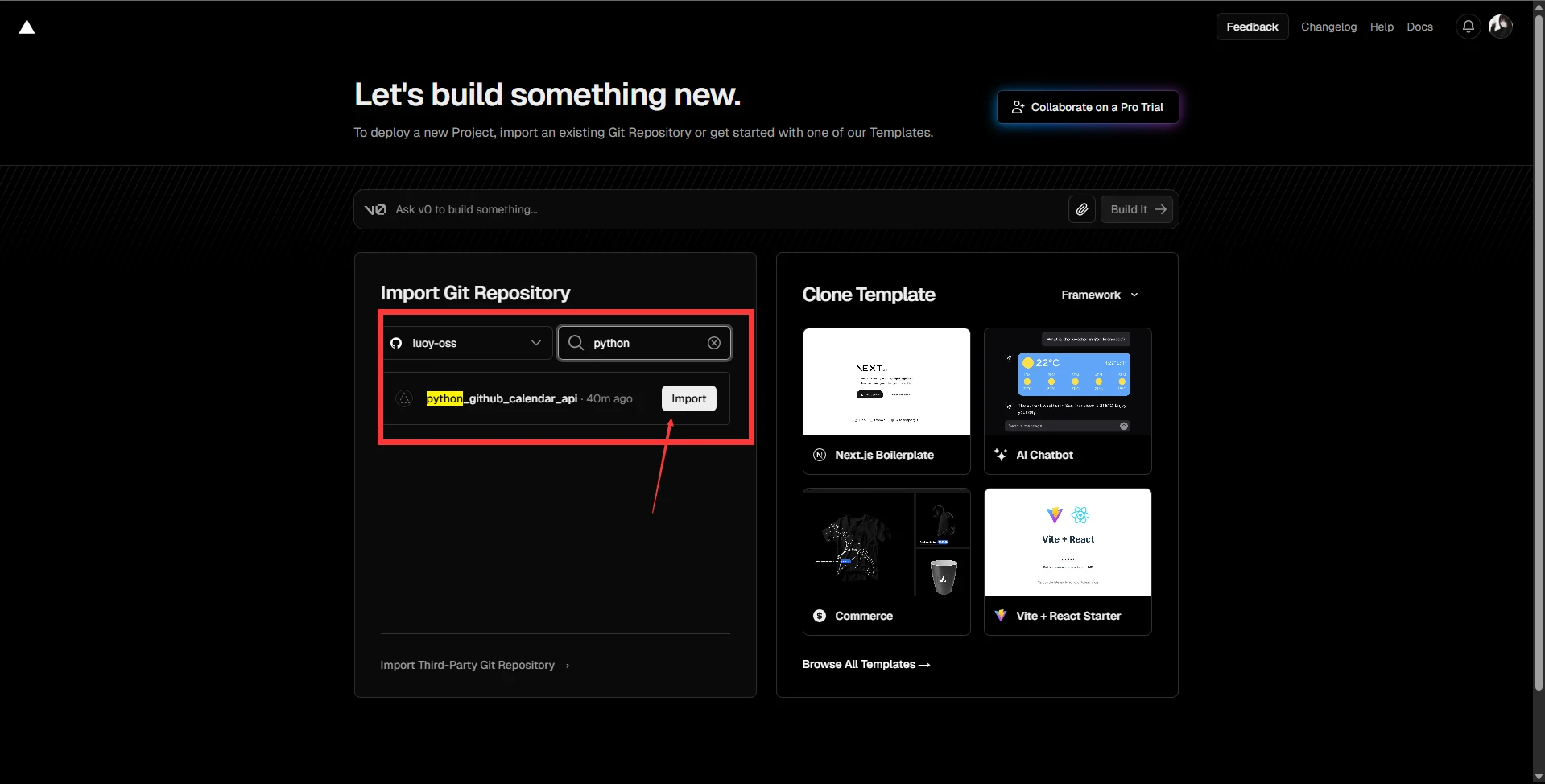Screen dimensions: 1545x784
Task: Follow Import Third-Party Git Repository link
Action: 474,665
